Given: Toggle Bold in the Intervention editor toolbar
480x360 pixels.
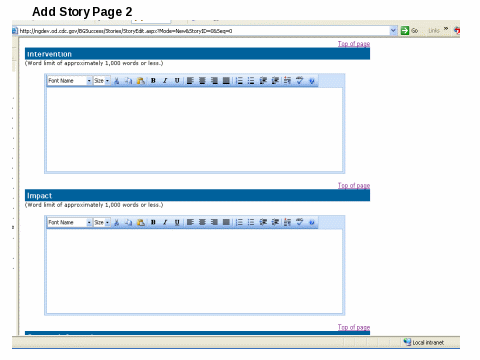Looking at the screenshot, I should click(153, 81).
